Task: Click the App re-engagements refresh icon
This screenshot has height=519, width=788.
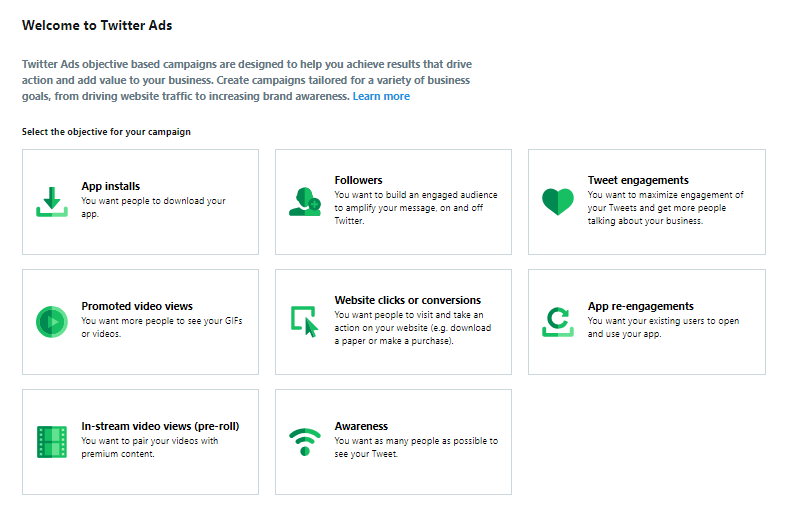Action: (x=558, y=322)
